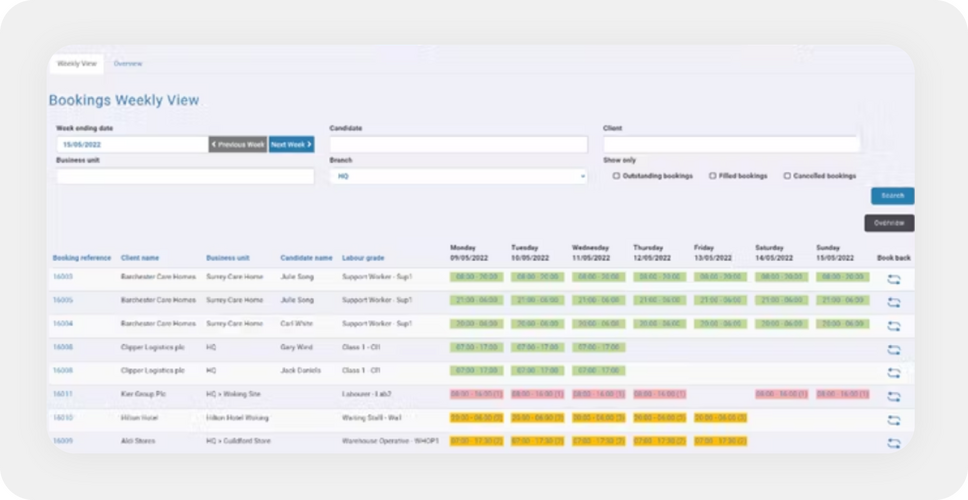Go to Next Week

[x=291, y=144]
